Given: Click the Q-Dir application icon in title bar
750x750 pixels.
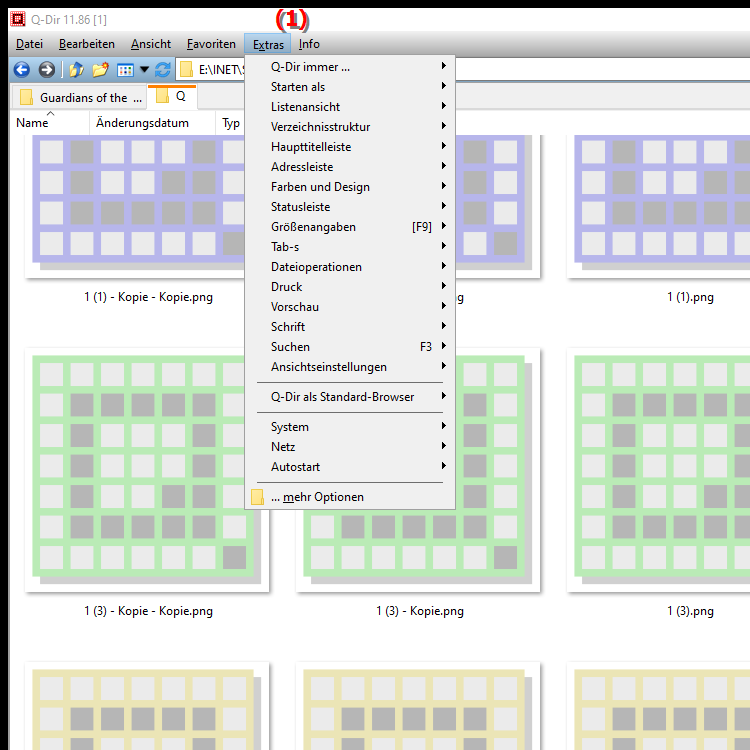Looking at the screenshot, I should click(x=18, y=19).
